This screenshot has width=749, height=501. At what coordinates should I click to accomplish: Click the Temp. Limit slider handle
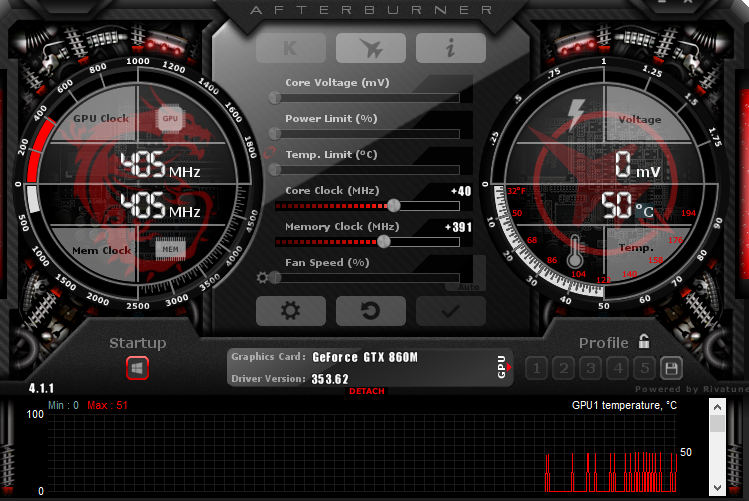click(275, 170)
